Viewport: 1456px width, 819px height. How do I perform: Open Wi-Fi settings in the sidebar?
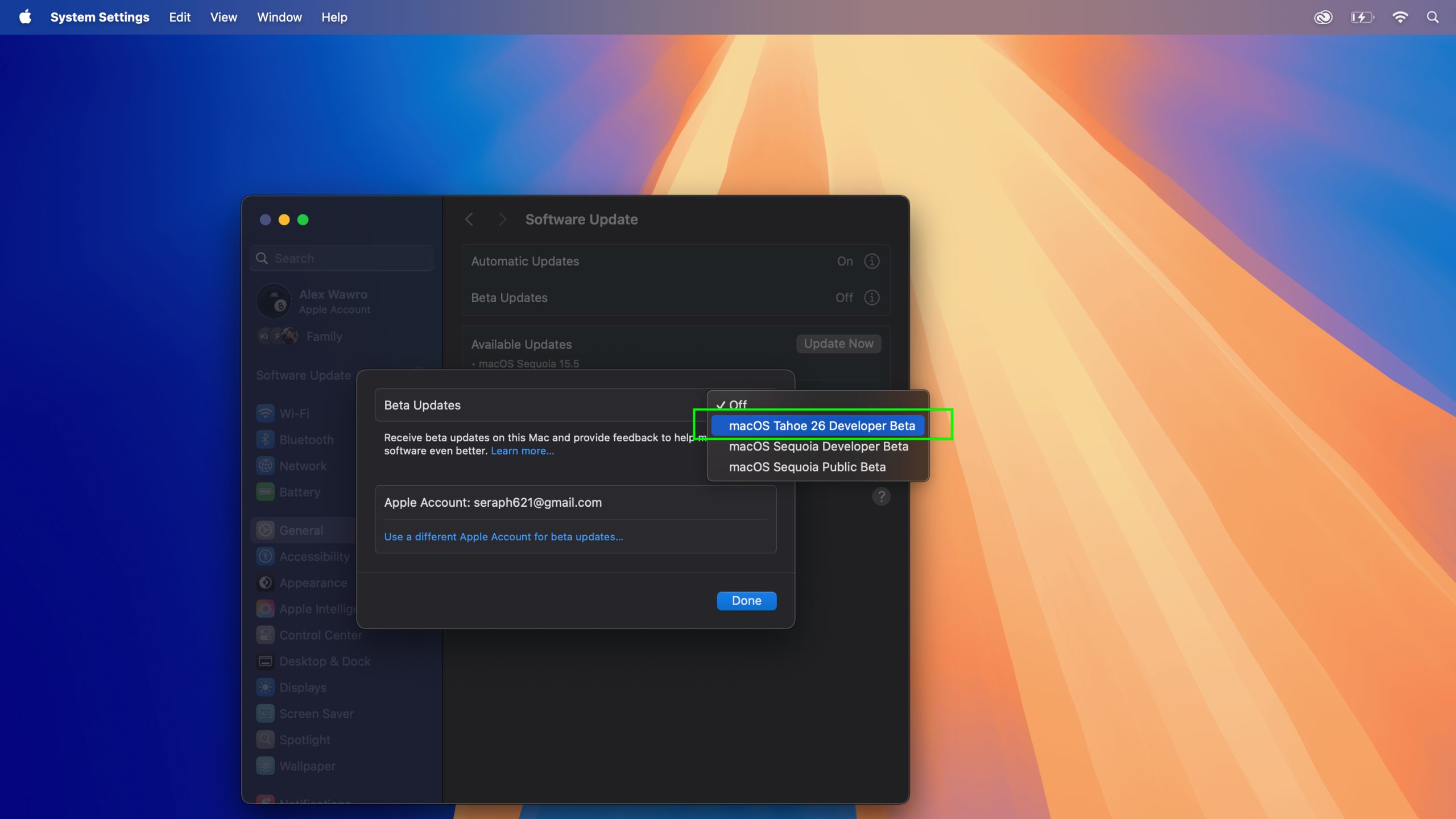(x=294, y=413)
